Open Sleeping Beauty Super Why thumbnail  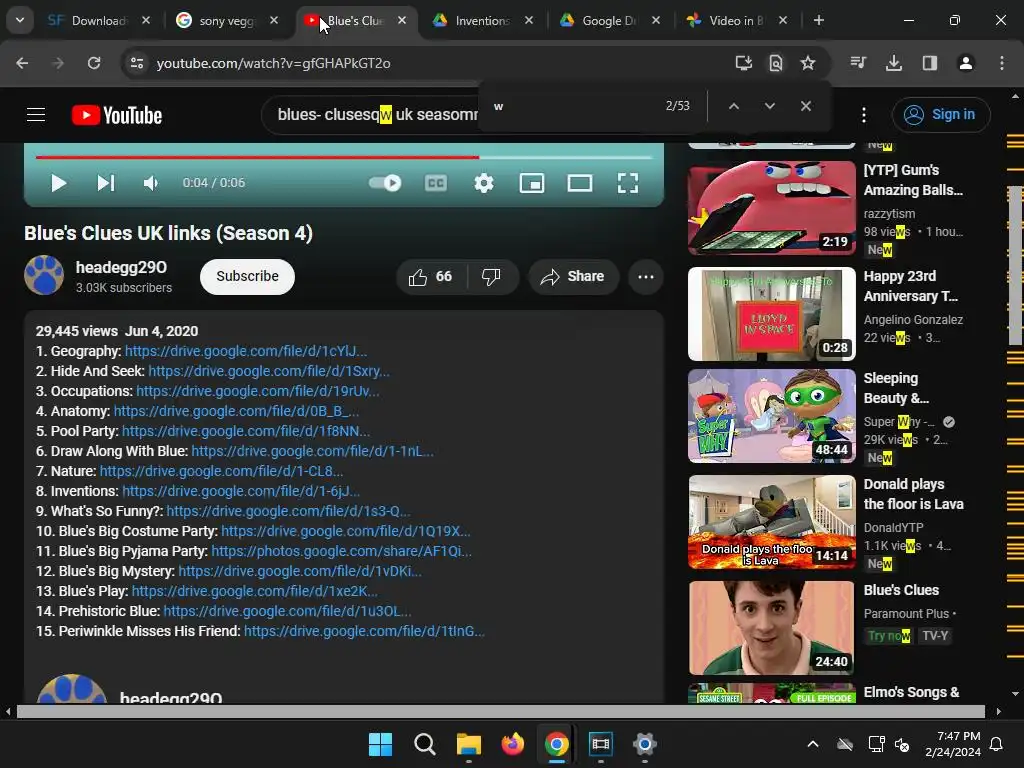(x=772, y=416)
